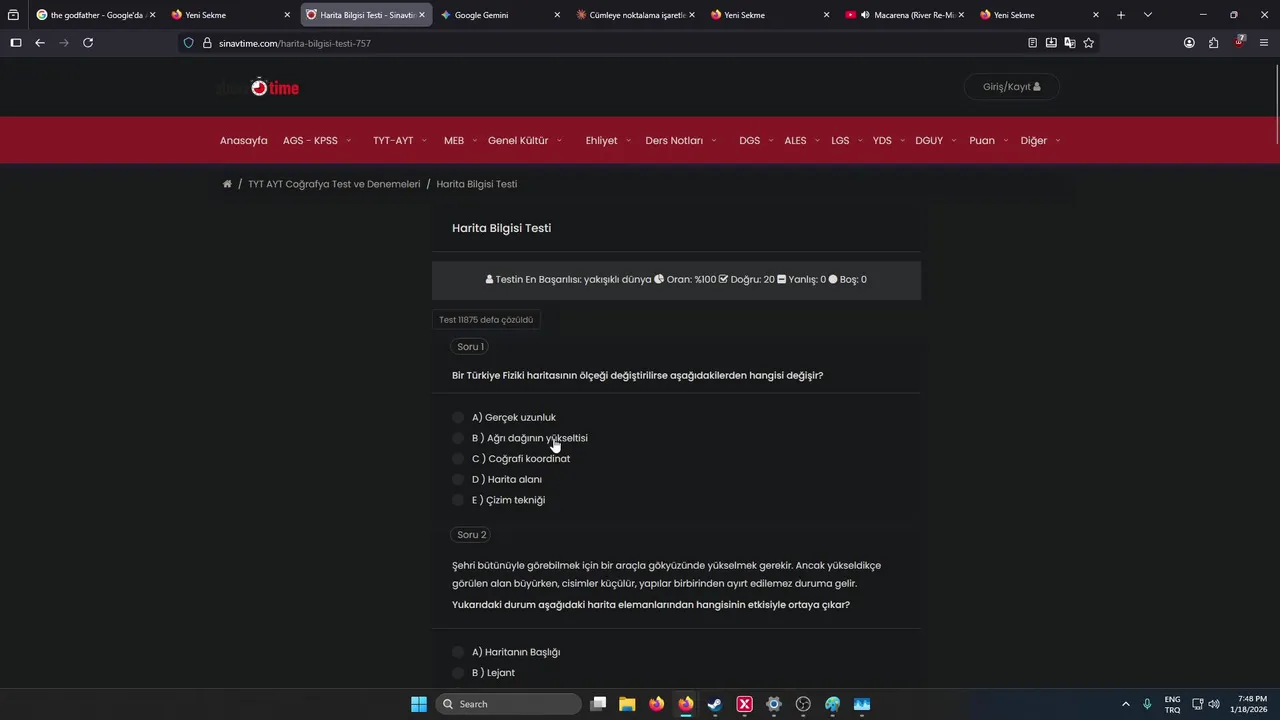Go back using the browser back arrow

pos(40,43)
